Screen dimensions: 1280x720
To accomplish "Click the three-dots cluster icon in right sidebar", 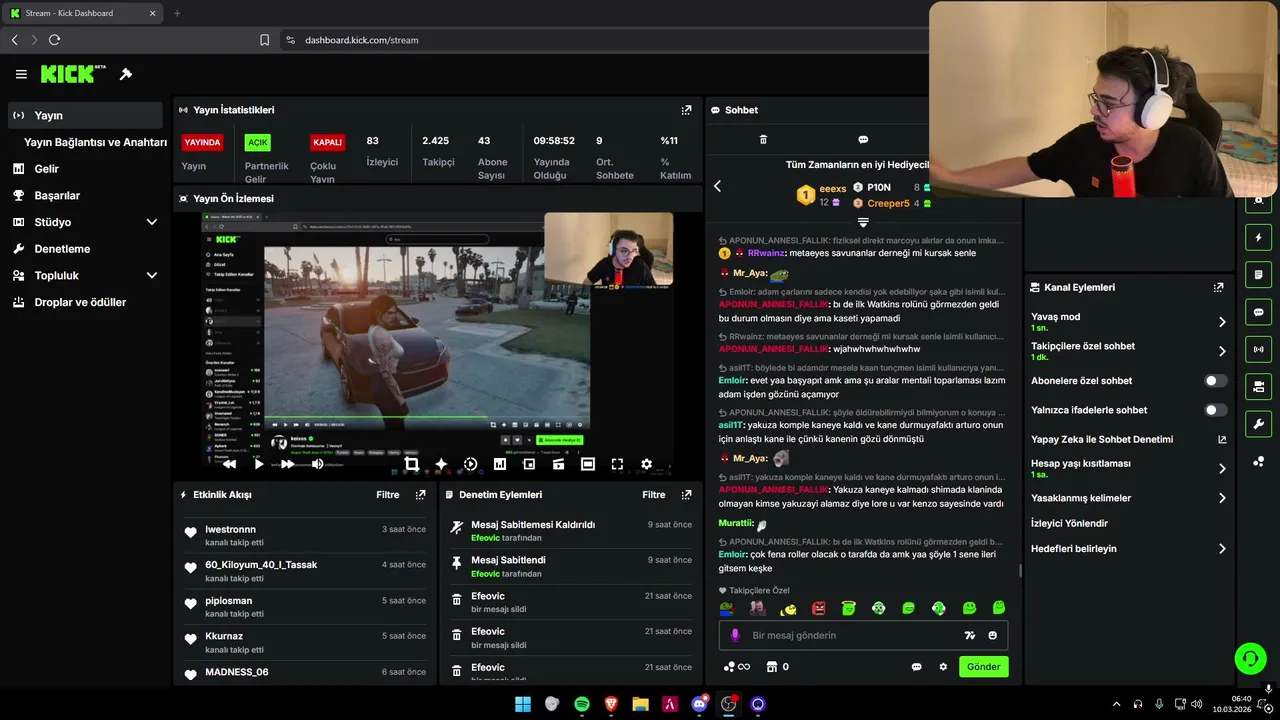I will click(1258, 461).
